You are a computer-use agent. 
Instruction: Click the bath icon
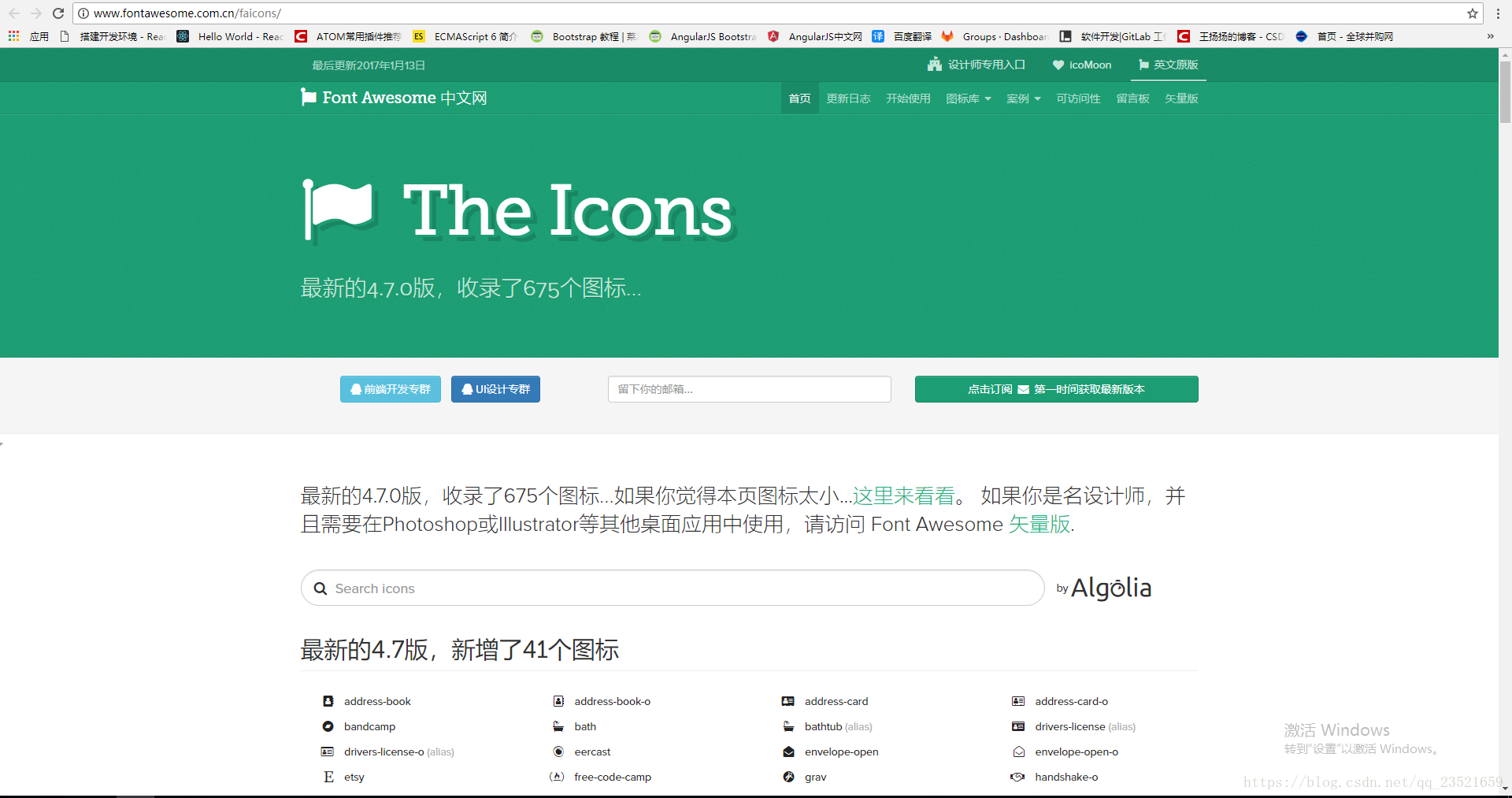coord(558,726)
